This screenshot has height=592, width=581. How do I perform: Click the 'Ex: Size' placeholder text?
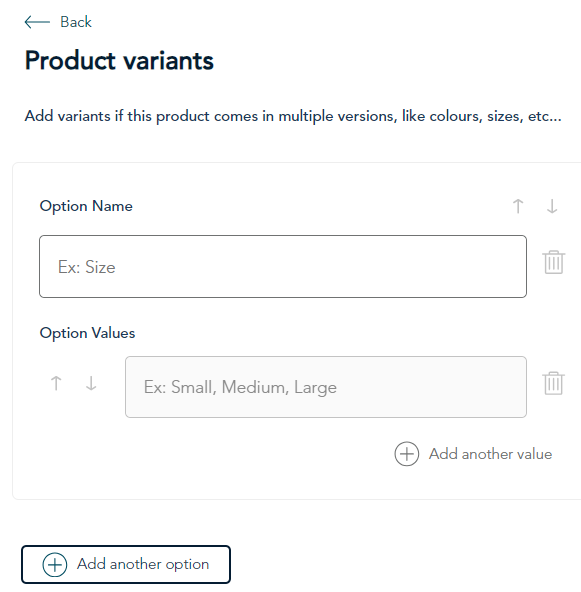coord(86,267)
